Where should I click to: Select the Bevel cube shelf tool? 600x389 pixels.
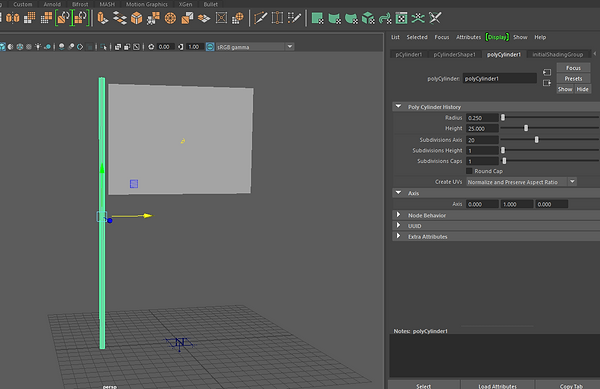coord(137,18)
